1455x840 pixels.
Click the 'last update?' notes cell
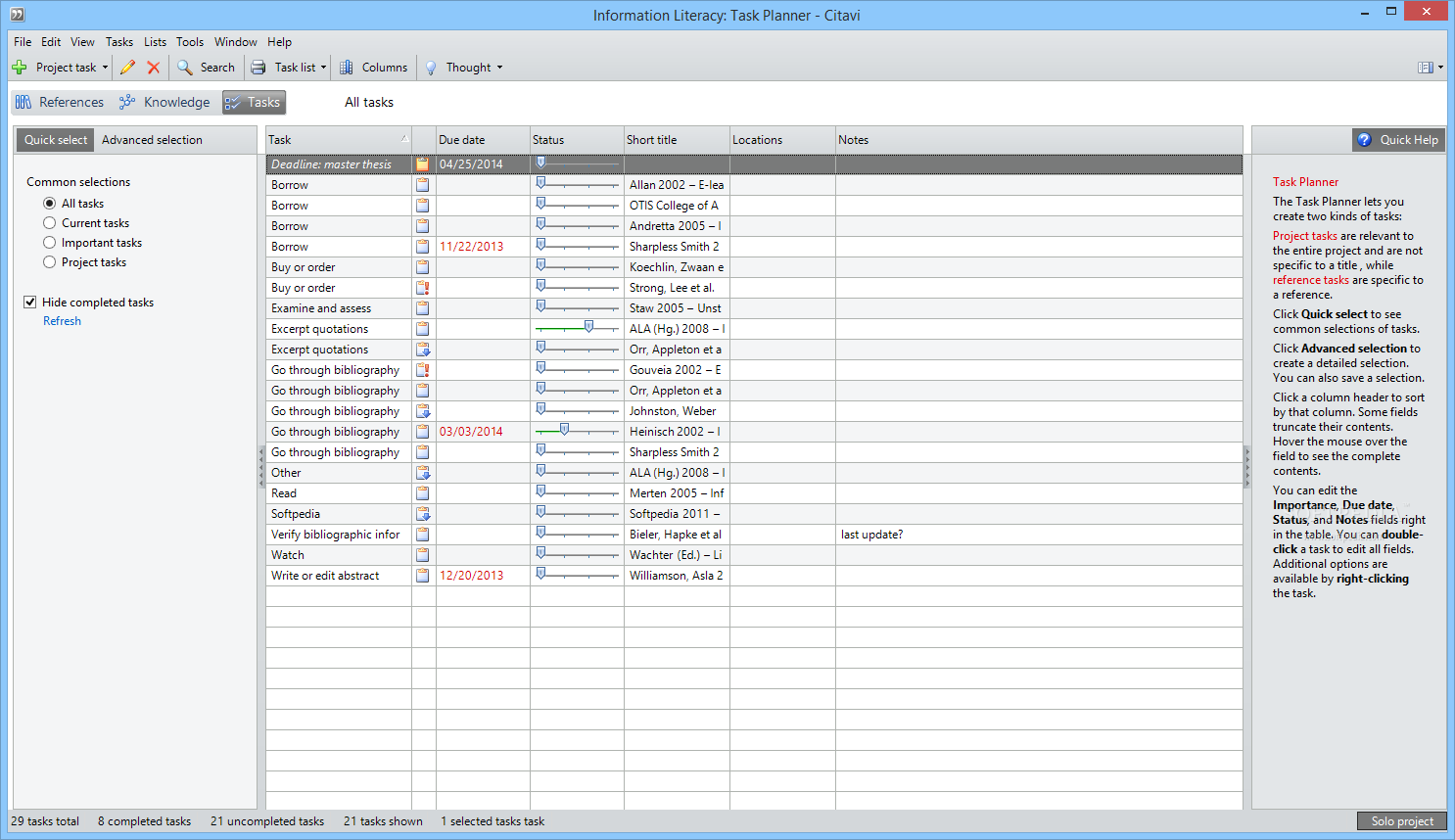click(x=1039, y=535)
